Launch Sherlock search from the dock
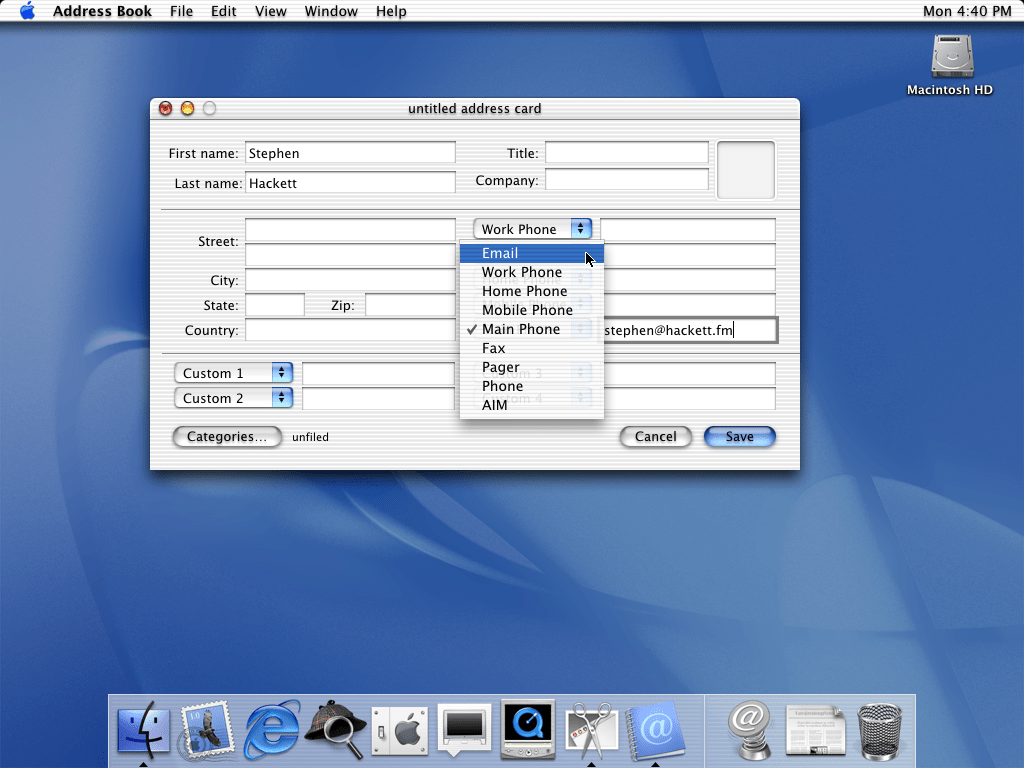The height and width of the screenshot is (768, 1024). [334, 731]
